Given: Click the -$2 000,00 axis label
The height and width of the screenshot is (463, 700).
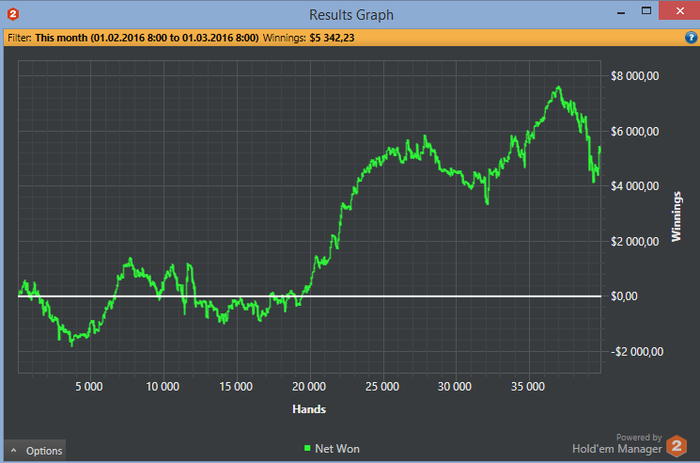Looking at the screenshot, I should click(x=637, y=352).
